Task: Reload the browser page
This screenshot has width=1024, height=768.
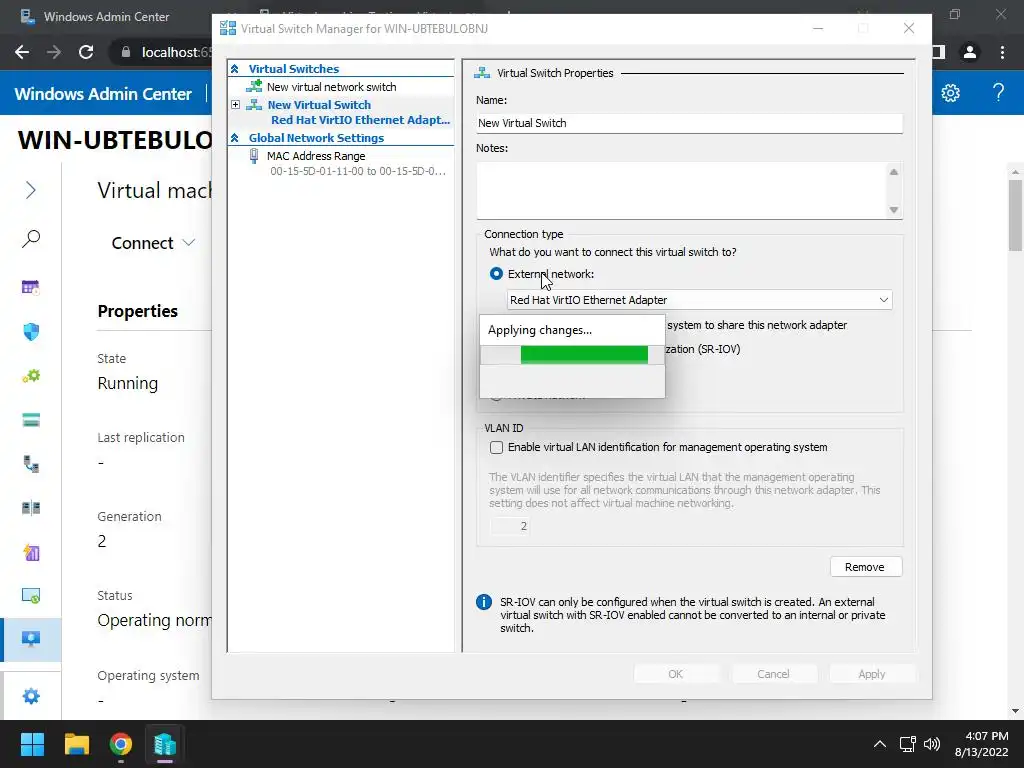Action: pyautogui.click(x=86, y=52)
